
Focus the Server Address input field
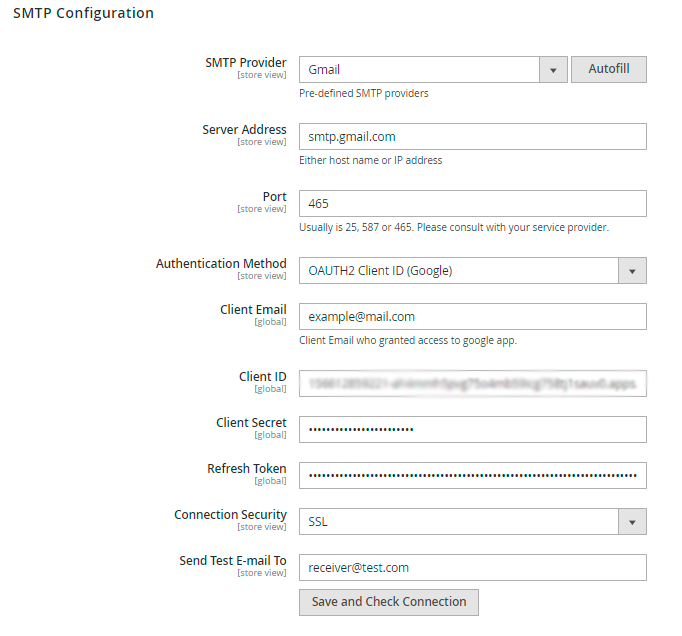pos(472,137)
